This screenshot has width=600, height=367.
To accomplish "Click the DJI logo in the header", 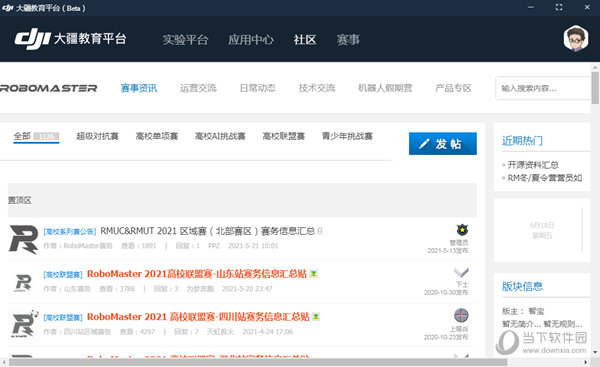I will point(33,39).
